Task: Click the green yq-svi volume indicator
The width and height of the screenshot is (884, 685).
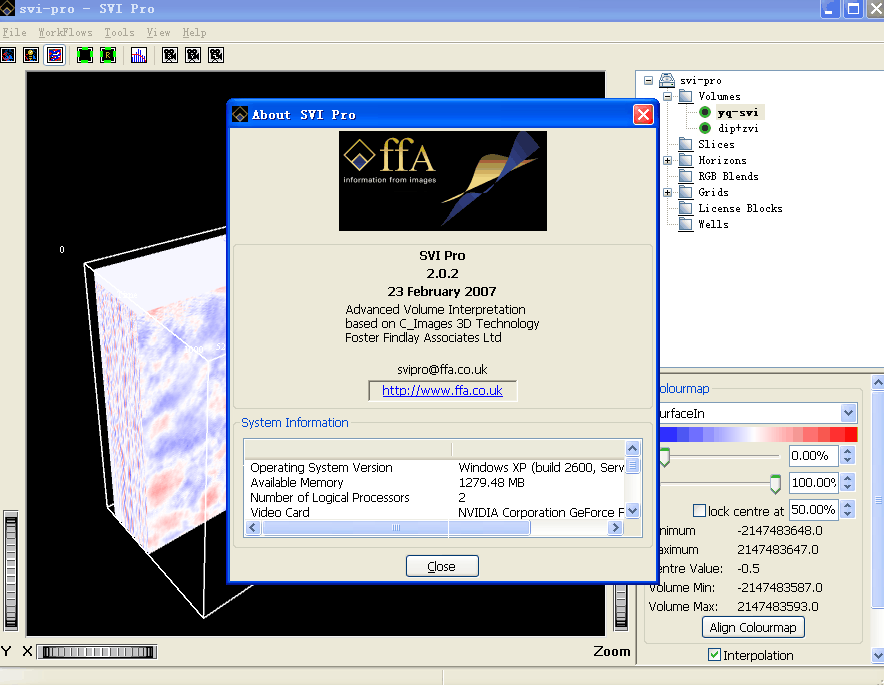Action: [x=705, y=112]
